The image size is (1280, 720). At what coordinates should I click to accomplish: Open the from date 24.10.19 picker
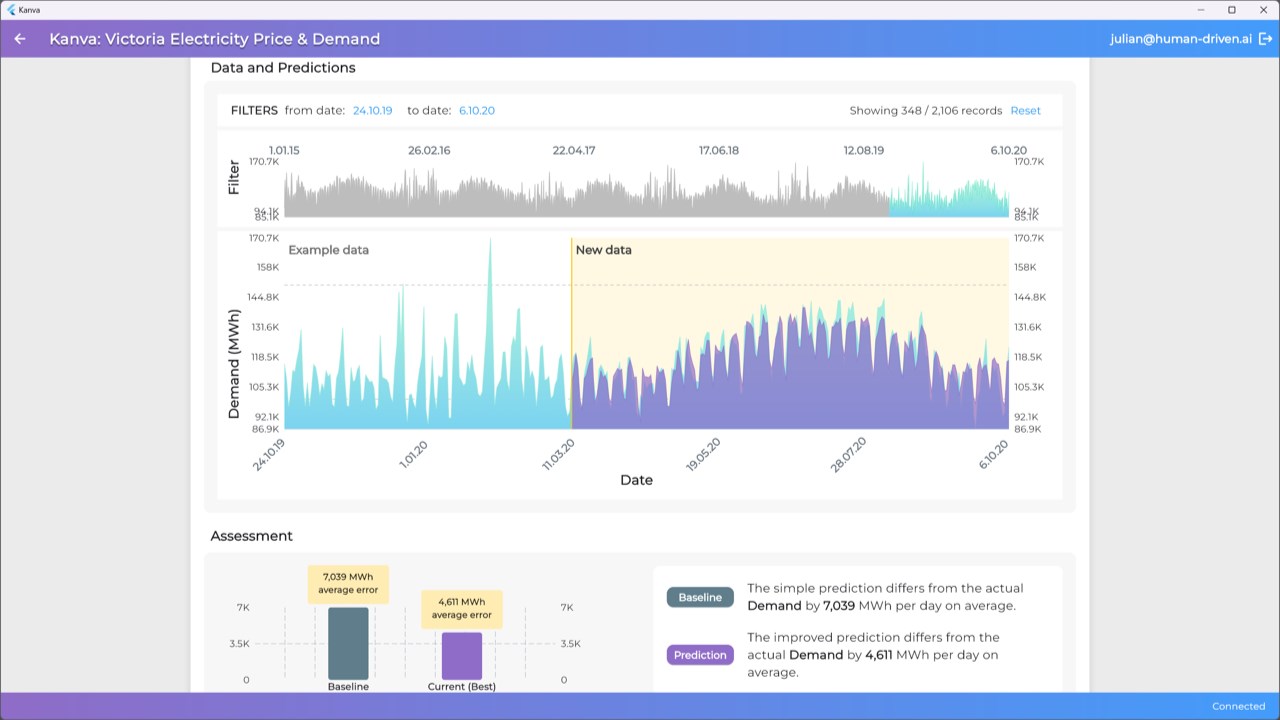(372, 111)
